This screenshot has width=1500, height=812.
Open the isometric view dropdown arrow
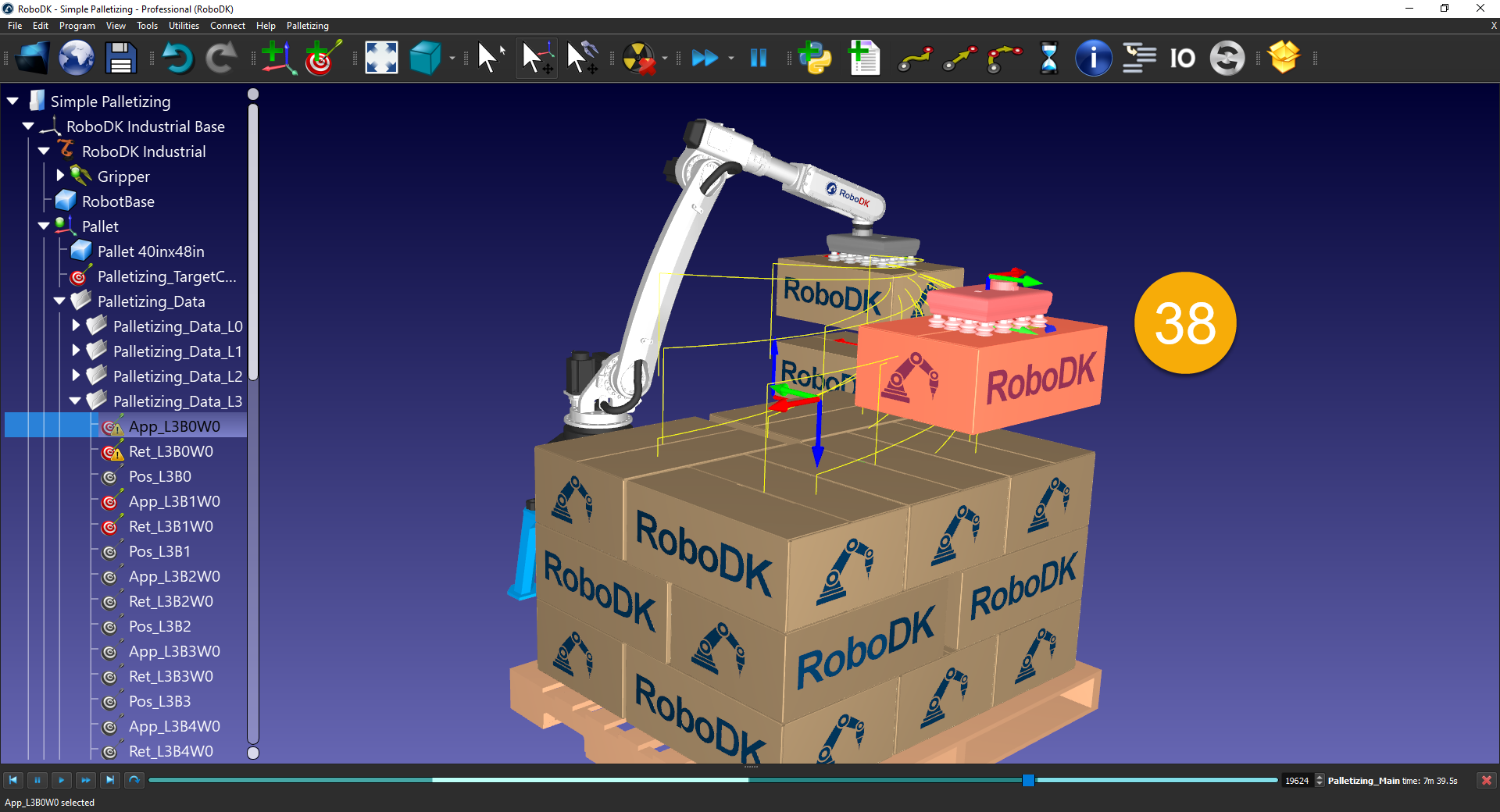click(x=452, y=59)
